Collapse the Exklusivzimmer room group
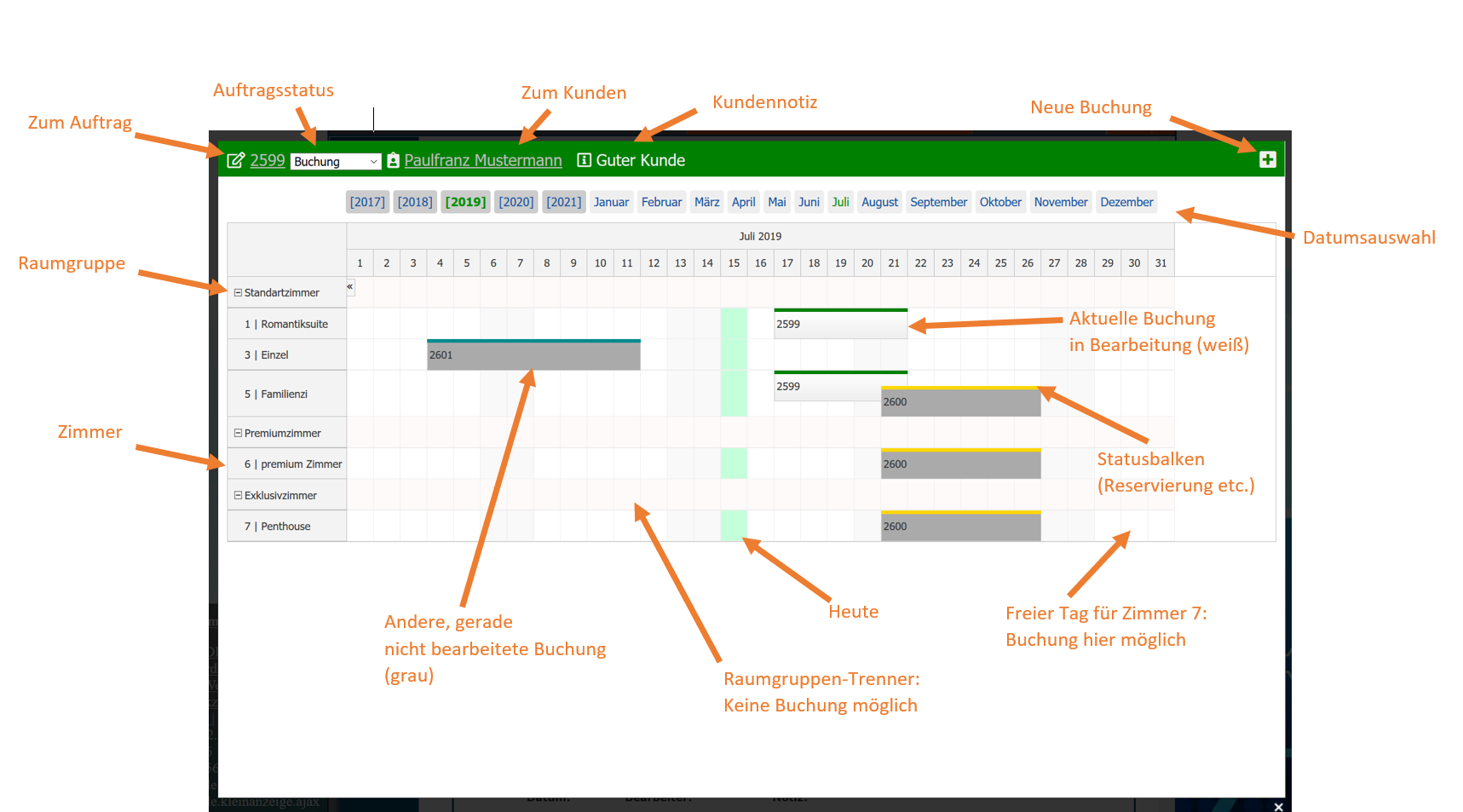Image resolution: width=1463 pixels, height=812 pixels. tap(239, 495)
